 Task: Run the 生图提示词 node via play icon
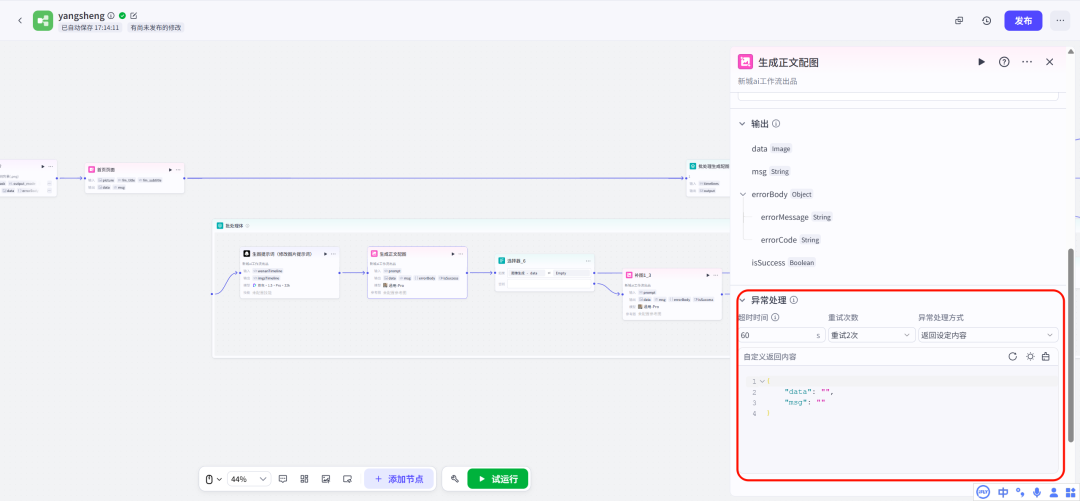click(325, 254)
